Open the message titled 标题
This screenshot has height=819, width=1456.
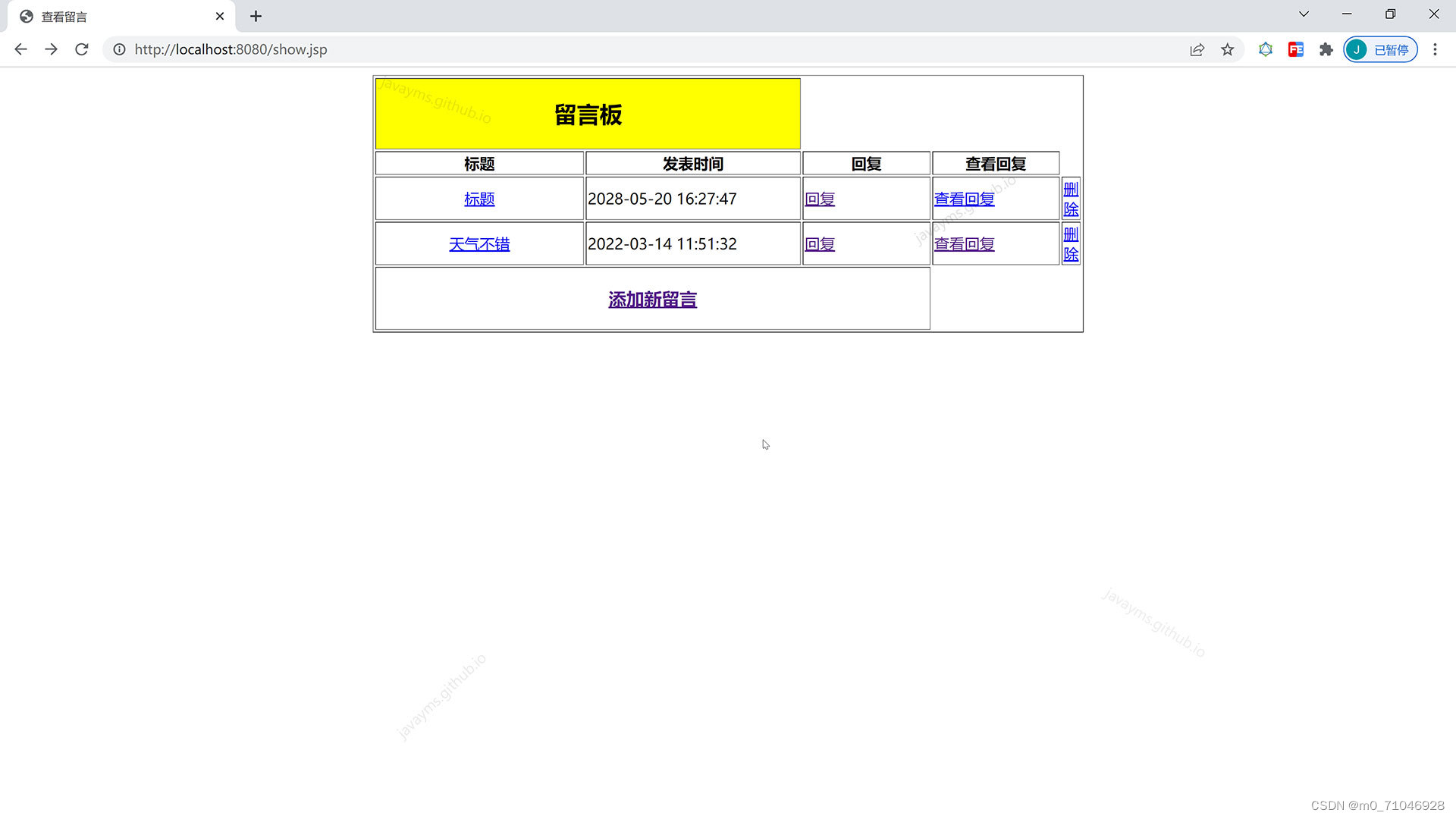[479, 199]
